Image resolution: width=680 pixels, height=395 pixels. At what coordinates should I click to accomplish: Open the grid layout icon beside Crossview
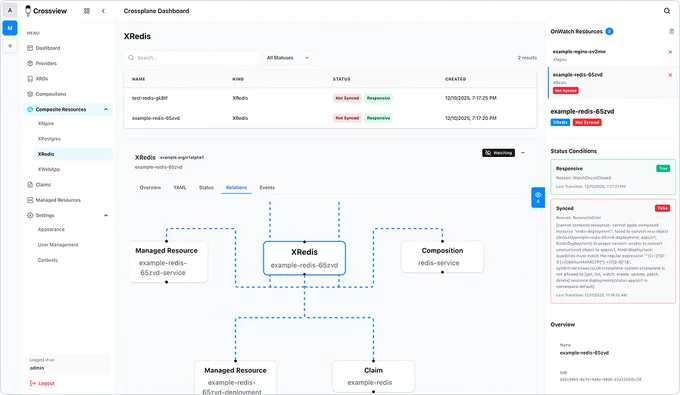(87, 11)
